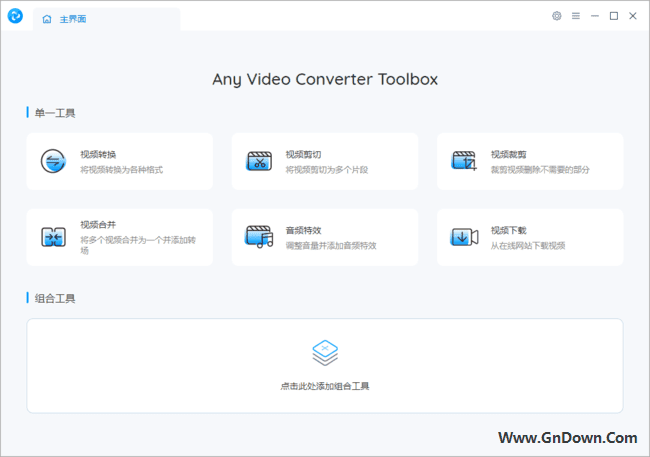Open the 视频转换 tool title
The image size is (650, 457).
tap(98, 155)
